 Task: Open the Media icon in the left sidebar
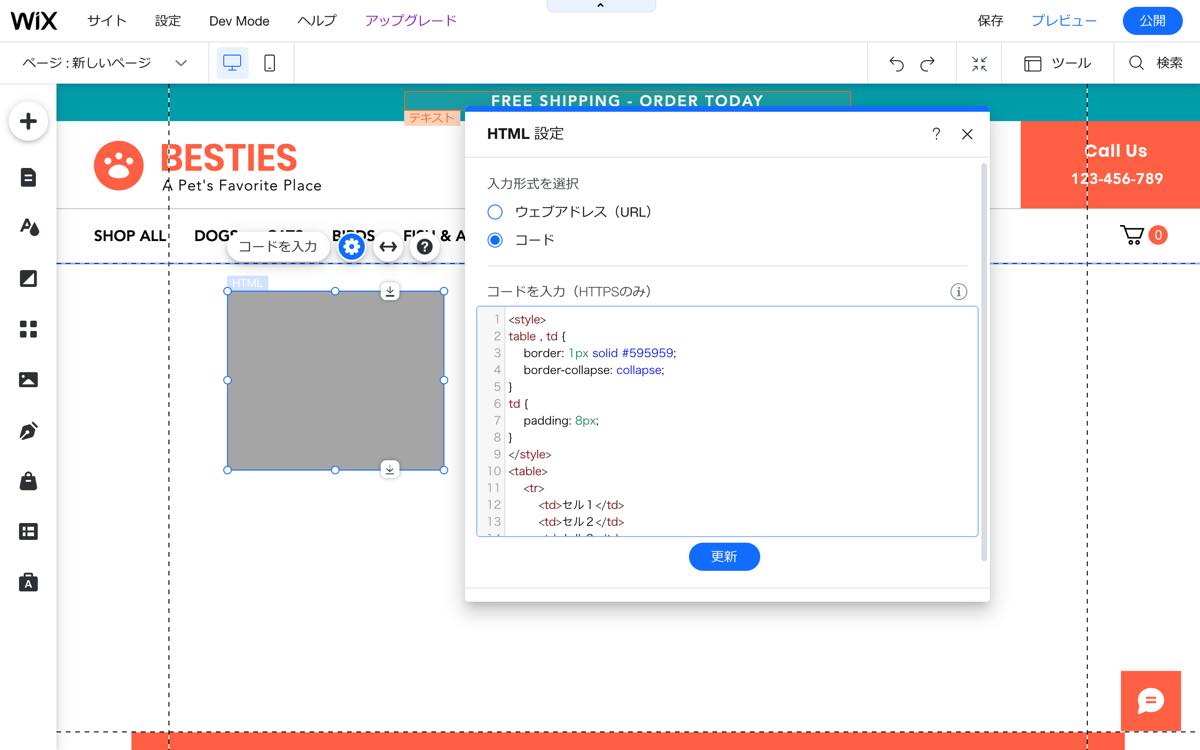[29, 379]
